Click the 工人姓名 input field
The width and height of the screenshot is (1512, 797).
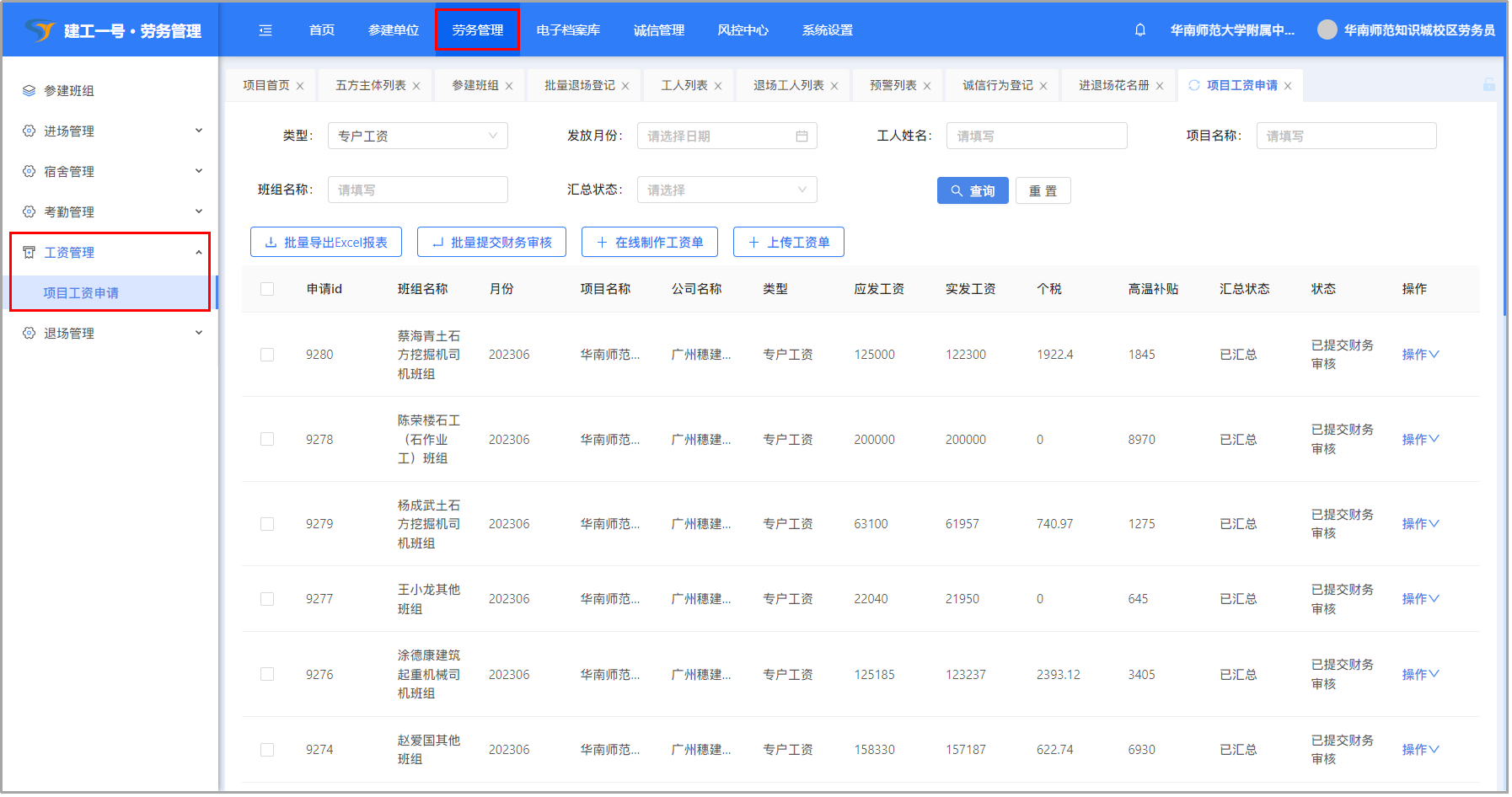[1036, 136]
